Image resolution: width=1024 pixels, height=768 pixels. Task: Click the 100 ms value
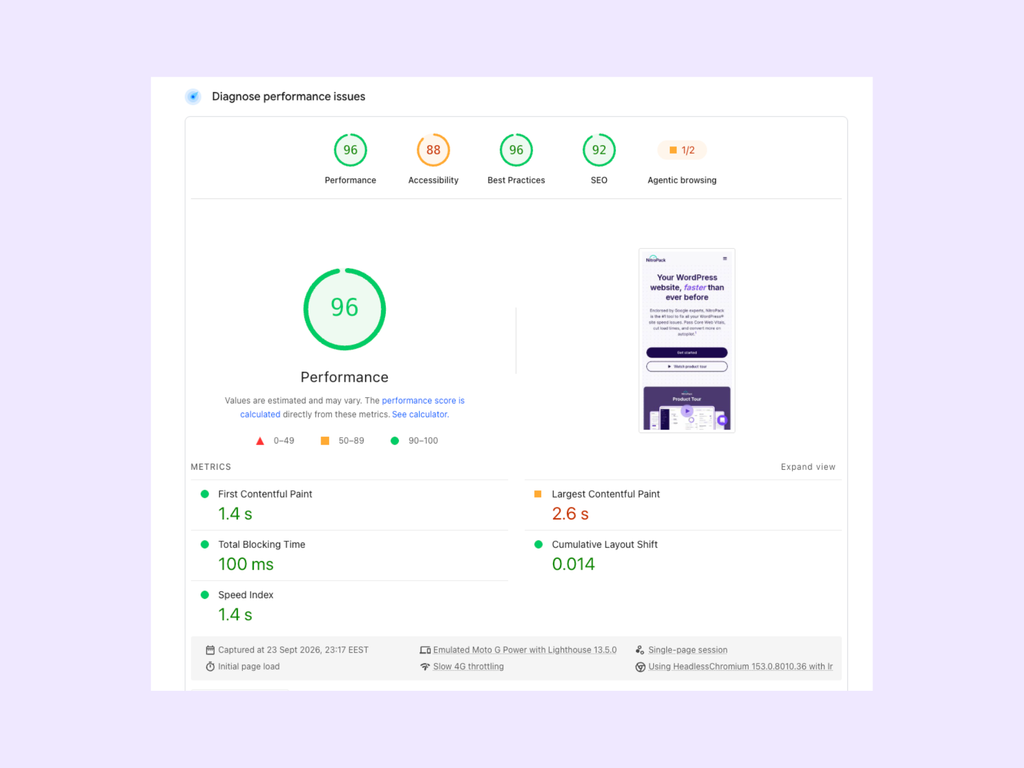[x=246, y=564]
